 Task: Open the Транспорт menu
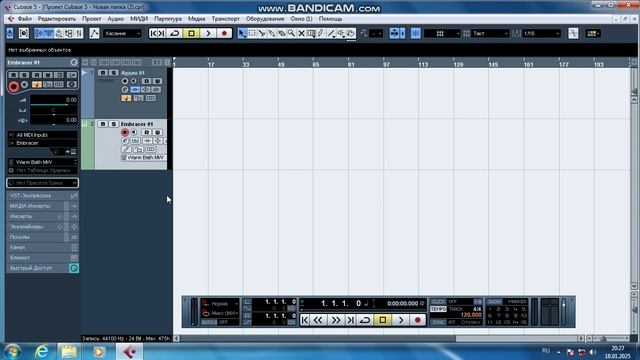tap(226, 19)
